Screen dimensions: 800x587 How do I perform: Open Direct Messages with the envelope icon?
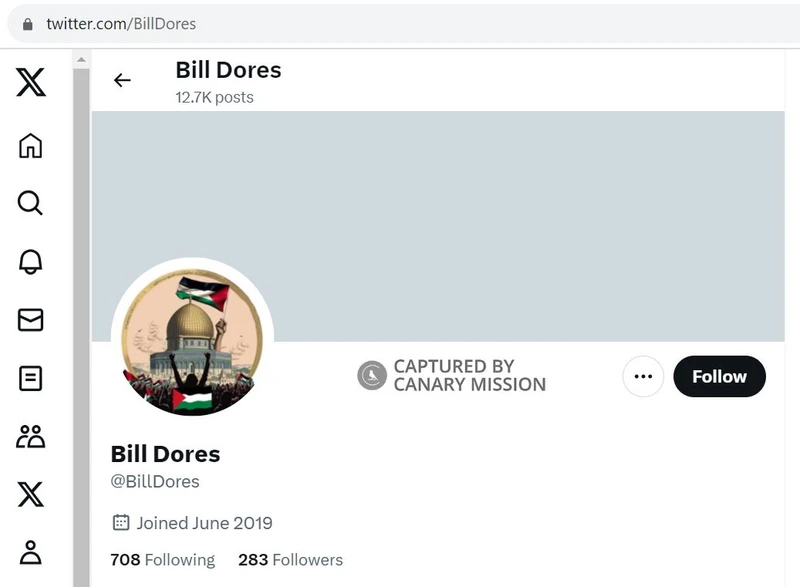point(30,320)
